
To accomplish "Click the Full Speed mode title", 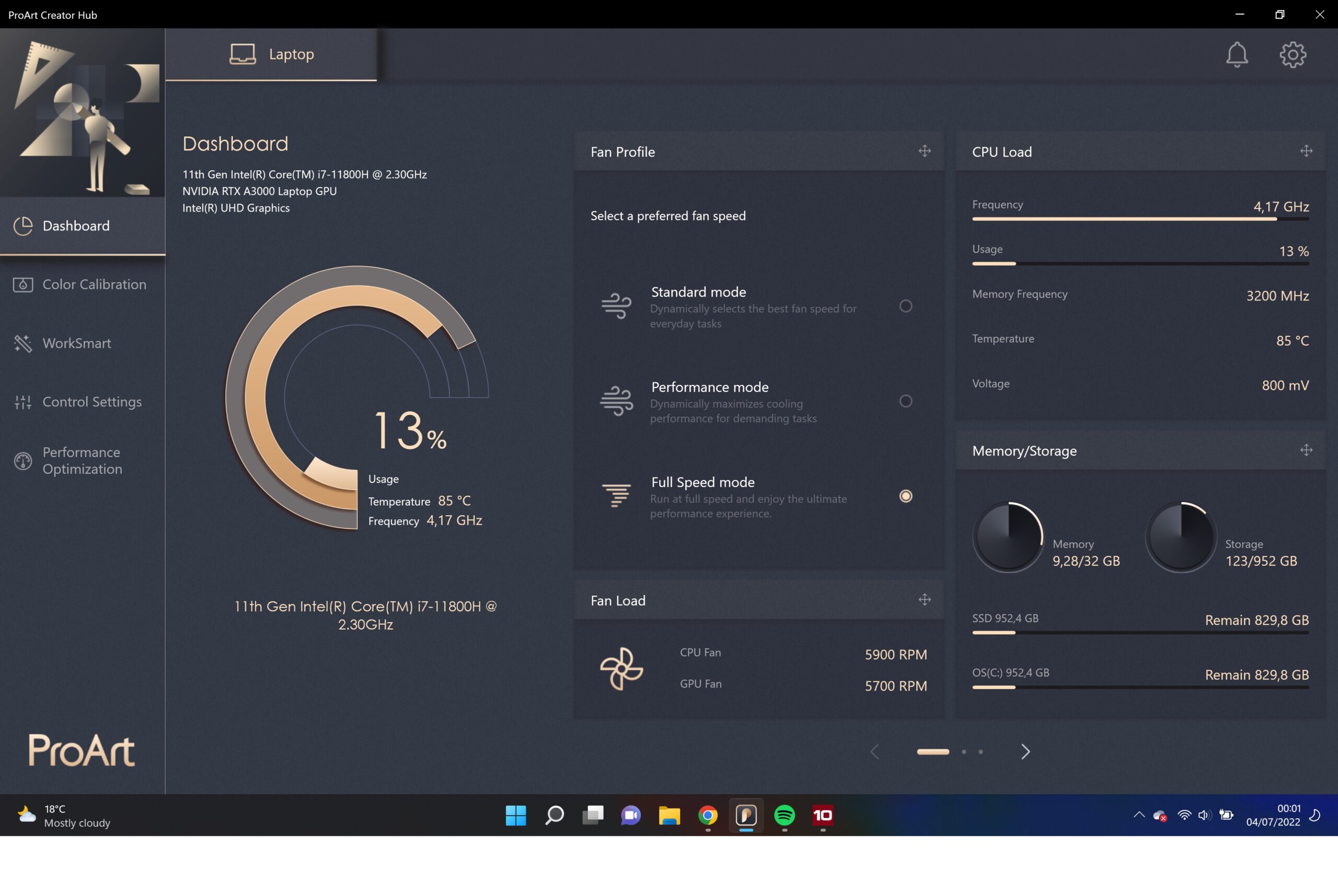I will (703, 482).
